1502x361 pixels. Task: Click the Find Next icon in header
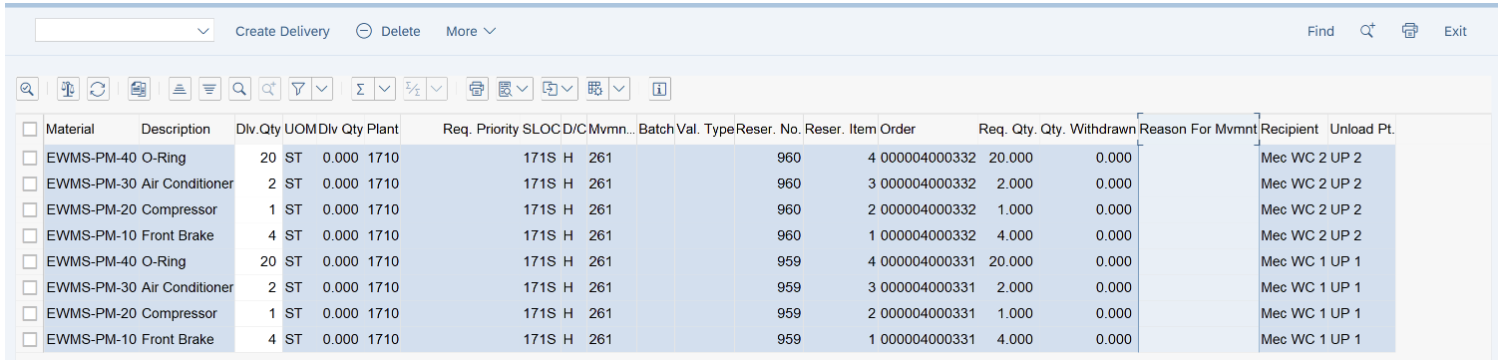[x=1368, y=31]
